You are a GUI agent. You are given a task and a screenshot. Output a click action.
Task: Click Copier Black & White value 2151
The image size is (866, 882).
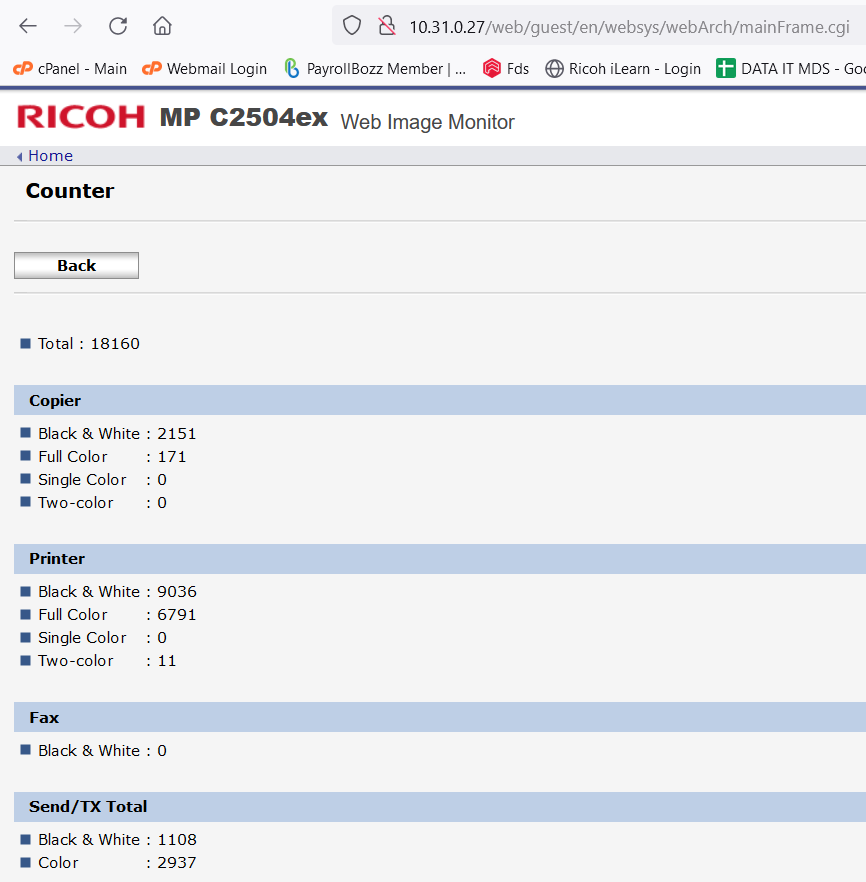point(177,434)
